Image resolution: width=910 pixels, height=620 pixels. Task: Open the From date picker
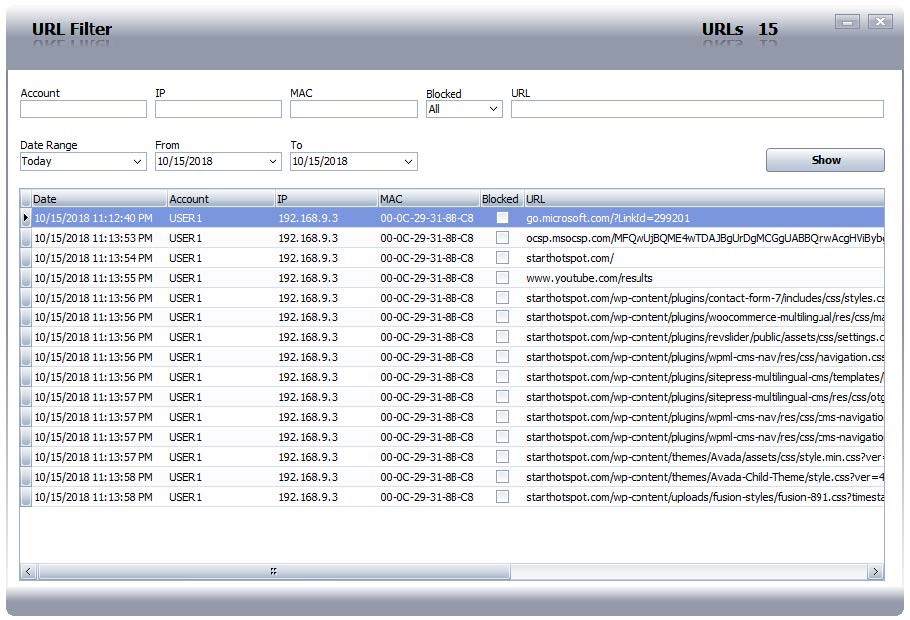click(x=218, y=161)
